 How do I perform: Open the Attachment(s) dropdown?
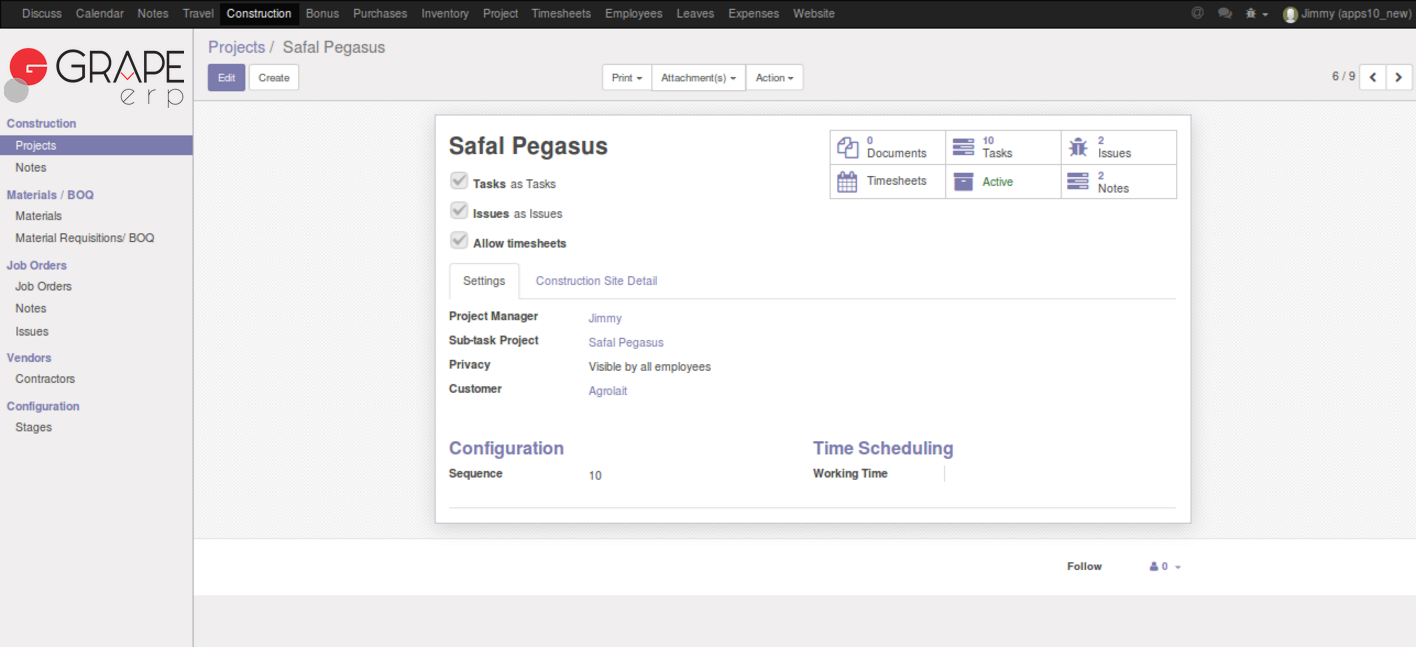pyautogui.click(x=698, y=78)
